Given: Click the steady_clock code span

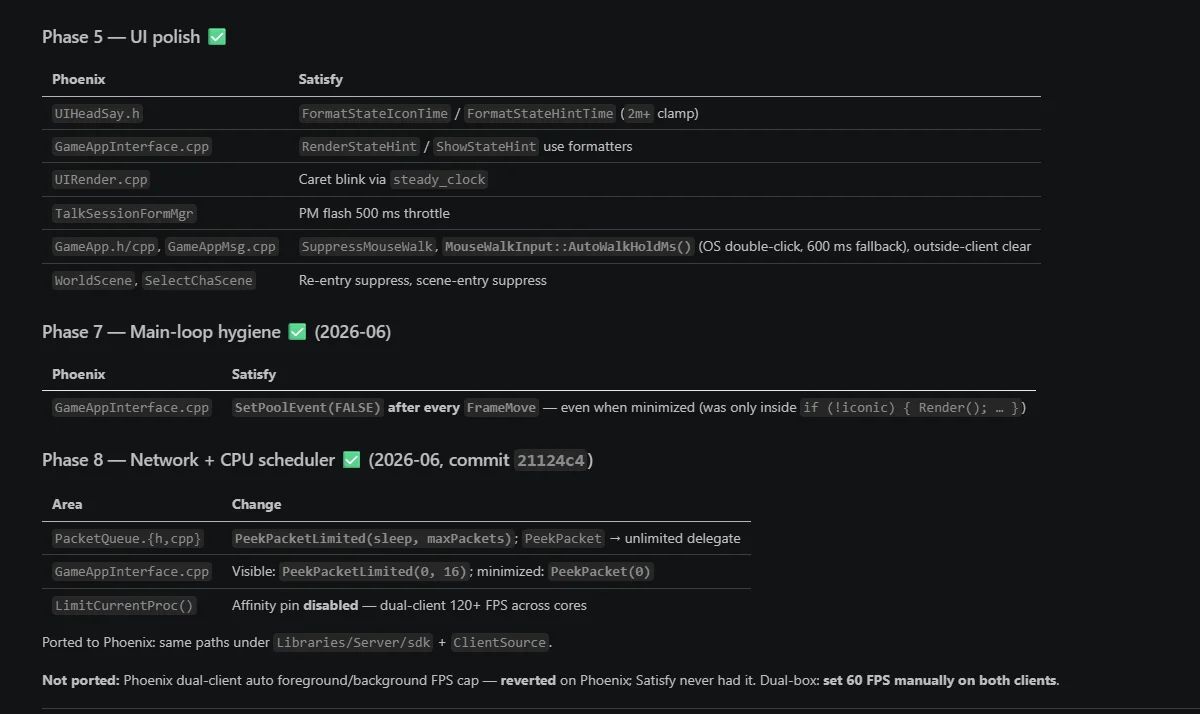Looking at the screenshot, I should click(x=439, y=180).
